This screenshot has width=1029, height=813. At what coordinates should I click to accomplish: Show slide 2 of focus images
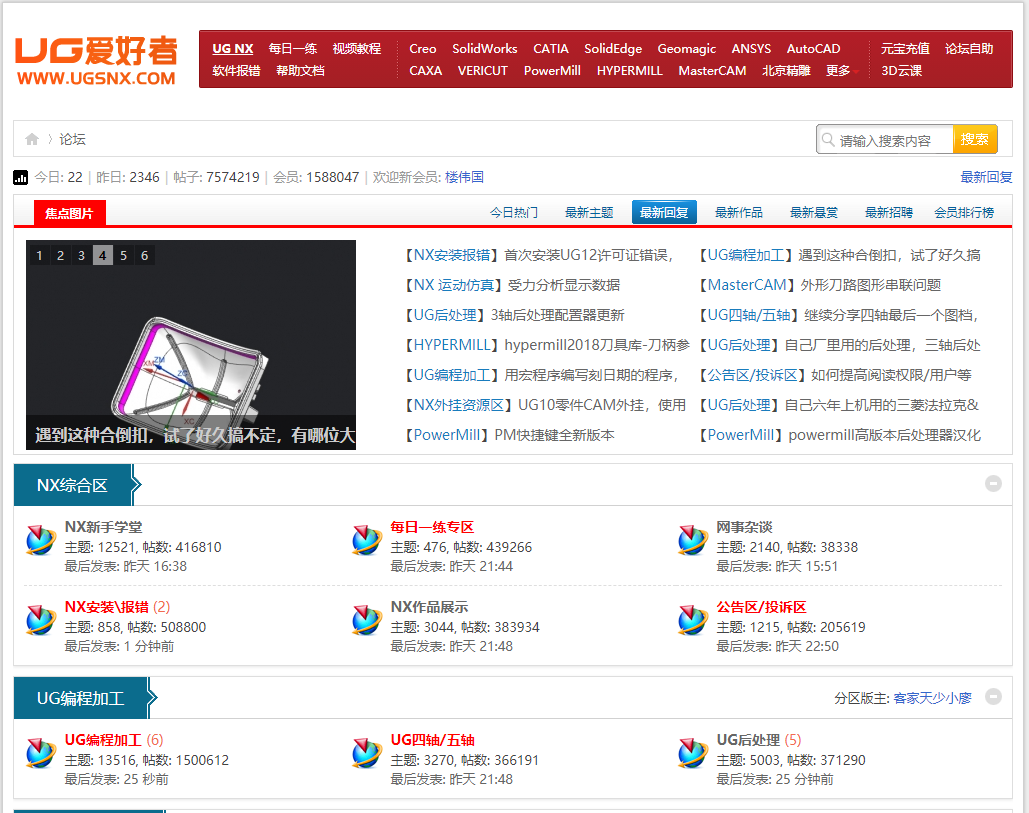click(60, 255)
